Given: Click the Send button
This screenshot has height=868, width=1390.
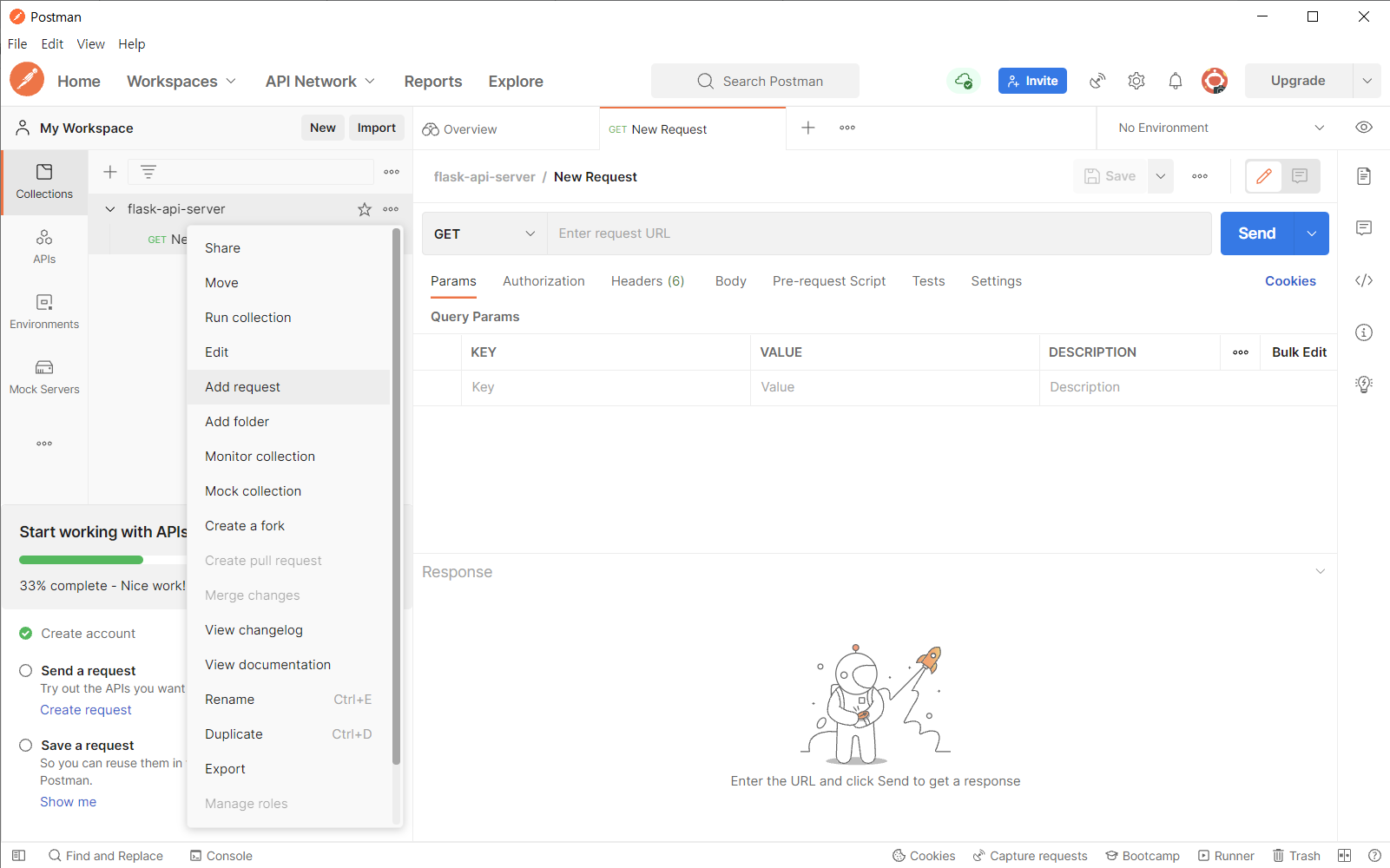Looking at the screenshot, I should click(1257, 233).
